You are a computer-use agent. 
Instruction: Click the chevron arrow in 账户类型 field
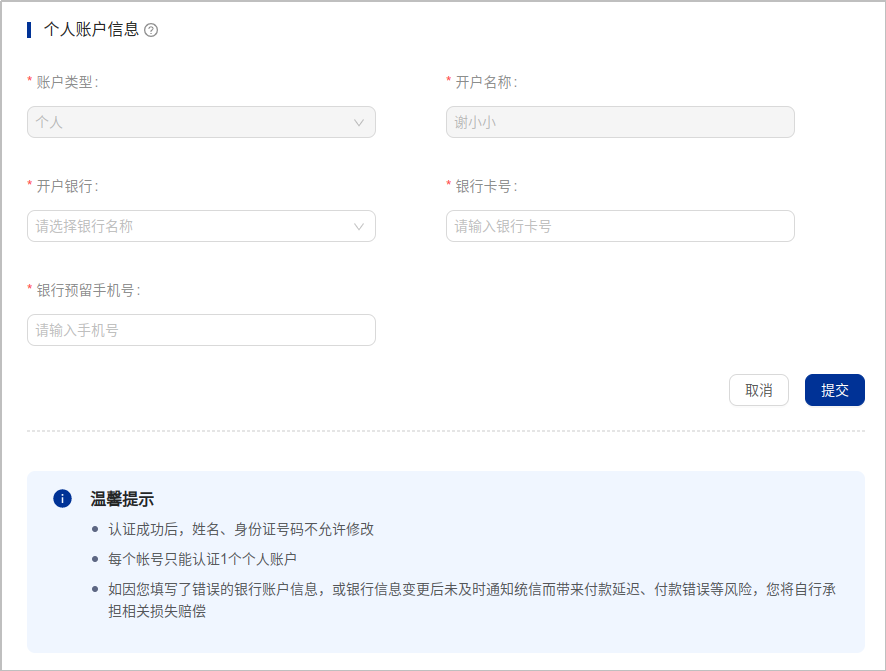tap(360, 122)
